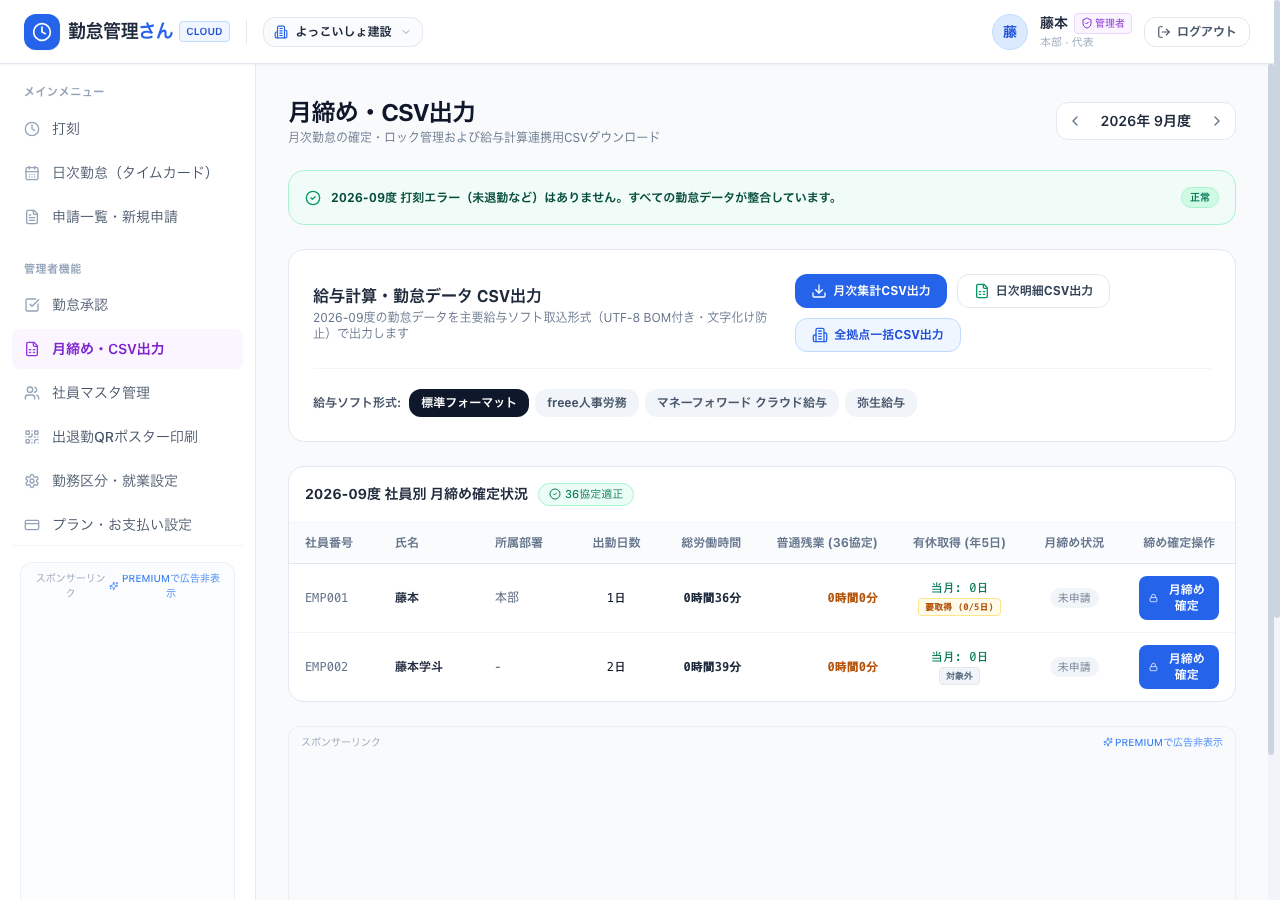
Task: Click the page vertical scrollbar
Action: pos(1272,410)
